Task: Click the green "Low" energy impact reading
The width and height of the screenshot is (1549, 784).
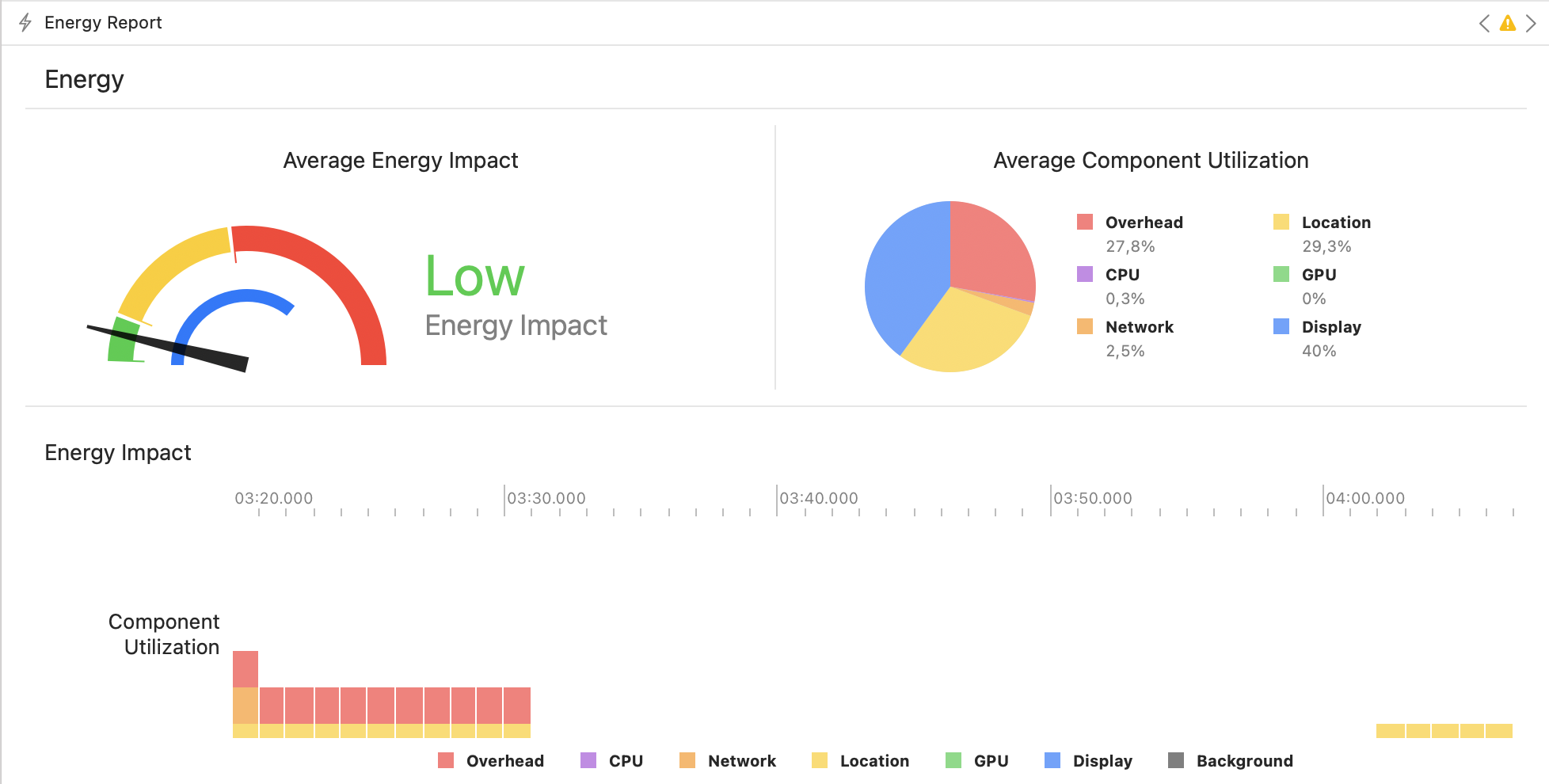Action: coord(475,276)
